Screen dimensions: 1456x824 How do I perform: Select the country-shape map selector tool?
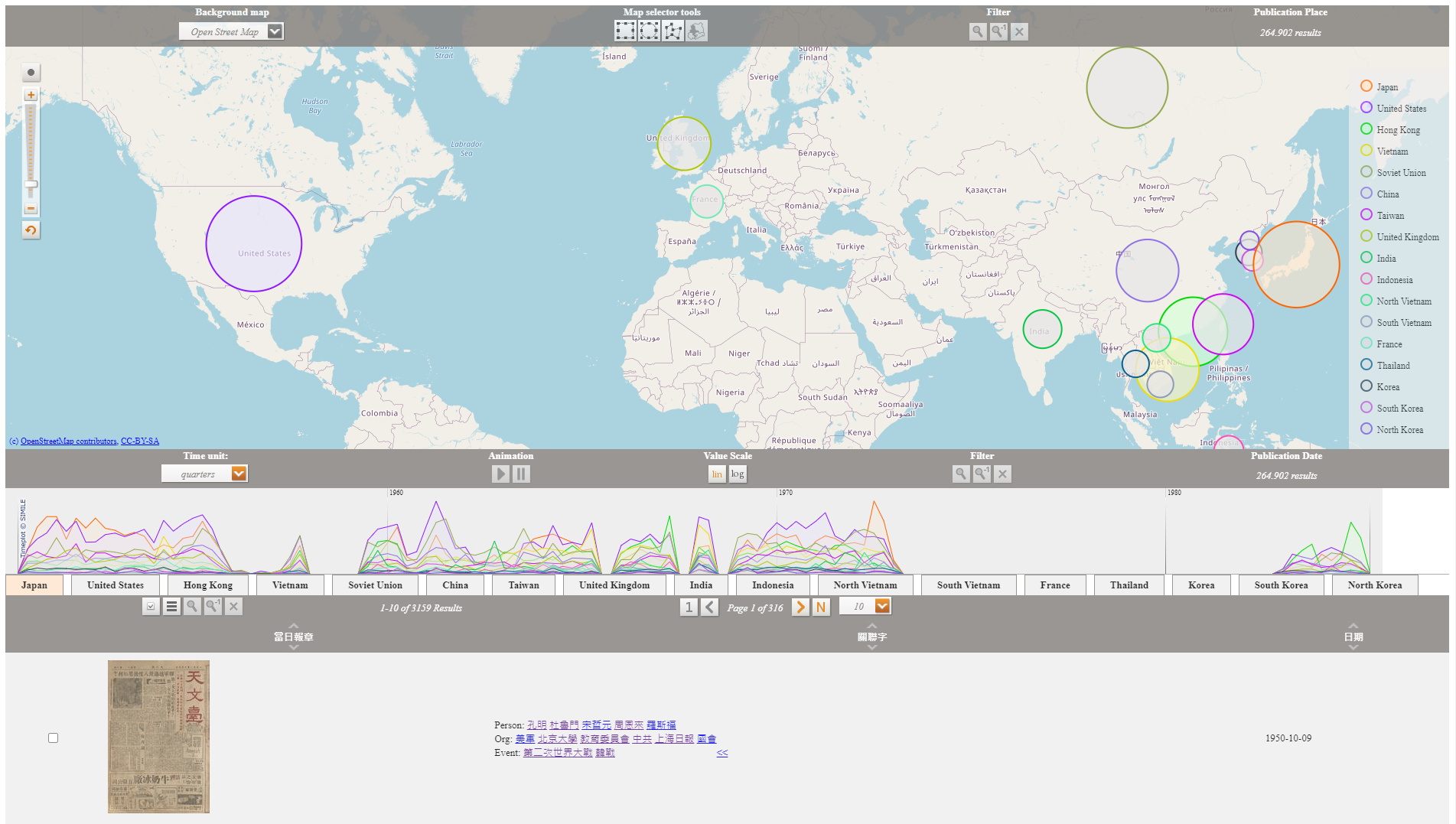pyautogui.click(x=697, y=31)
